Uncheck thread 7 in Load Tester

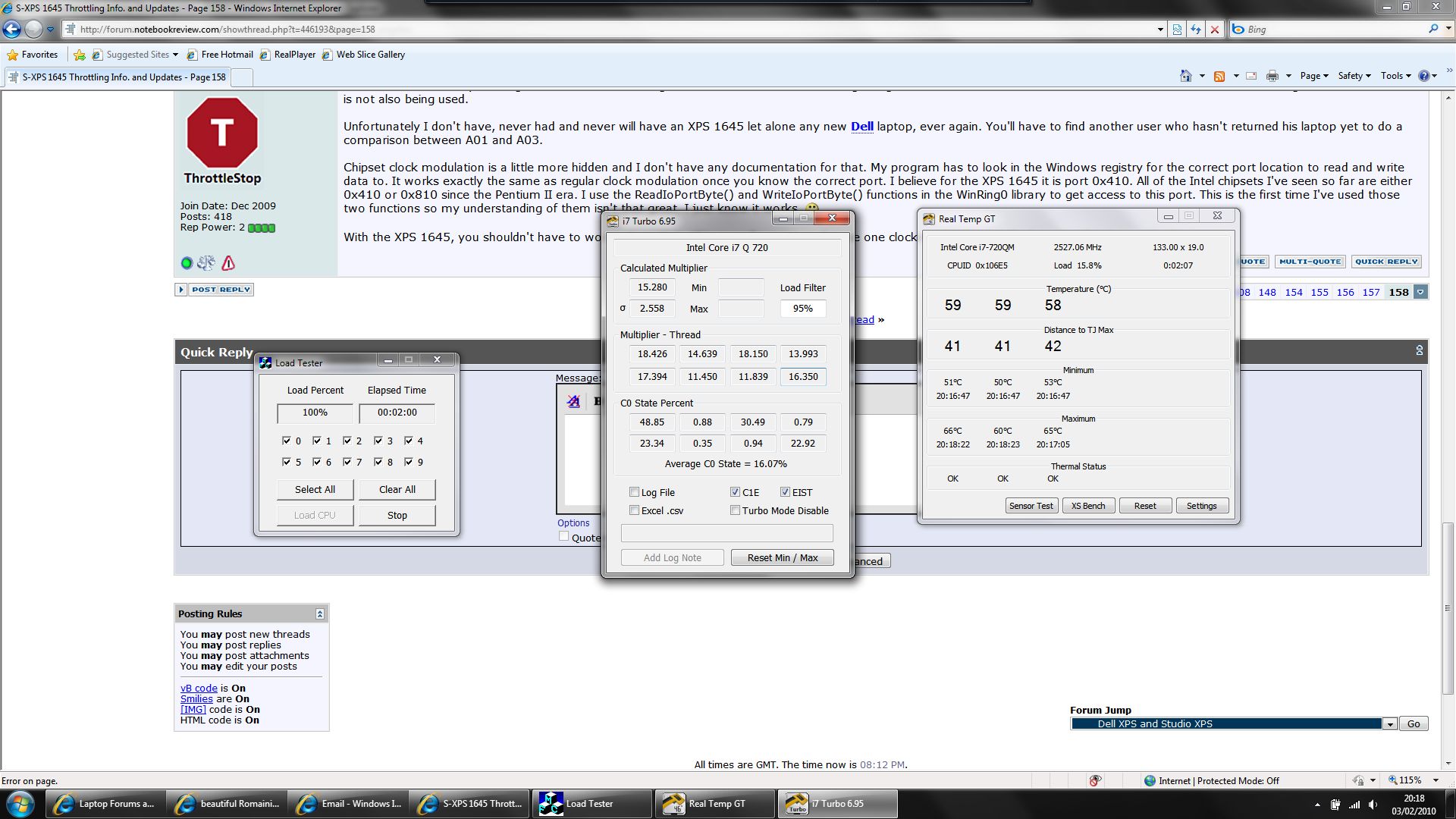click(x=347, y=462)
